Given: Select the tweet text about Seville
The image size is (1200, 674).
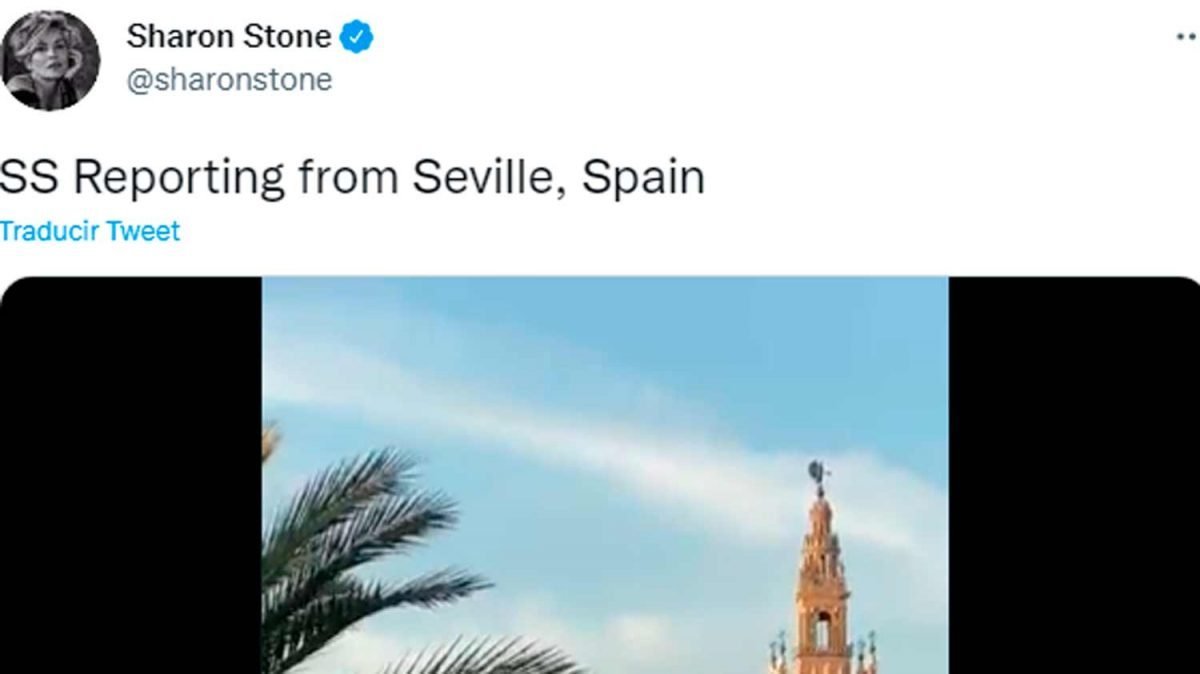Looking at the screenshot, I should coord(352,178).
